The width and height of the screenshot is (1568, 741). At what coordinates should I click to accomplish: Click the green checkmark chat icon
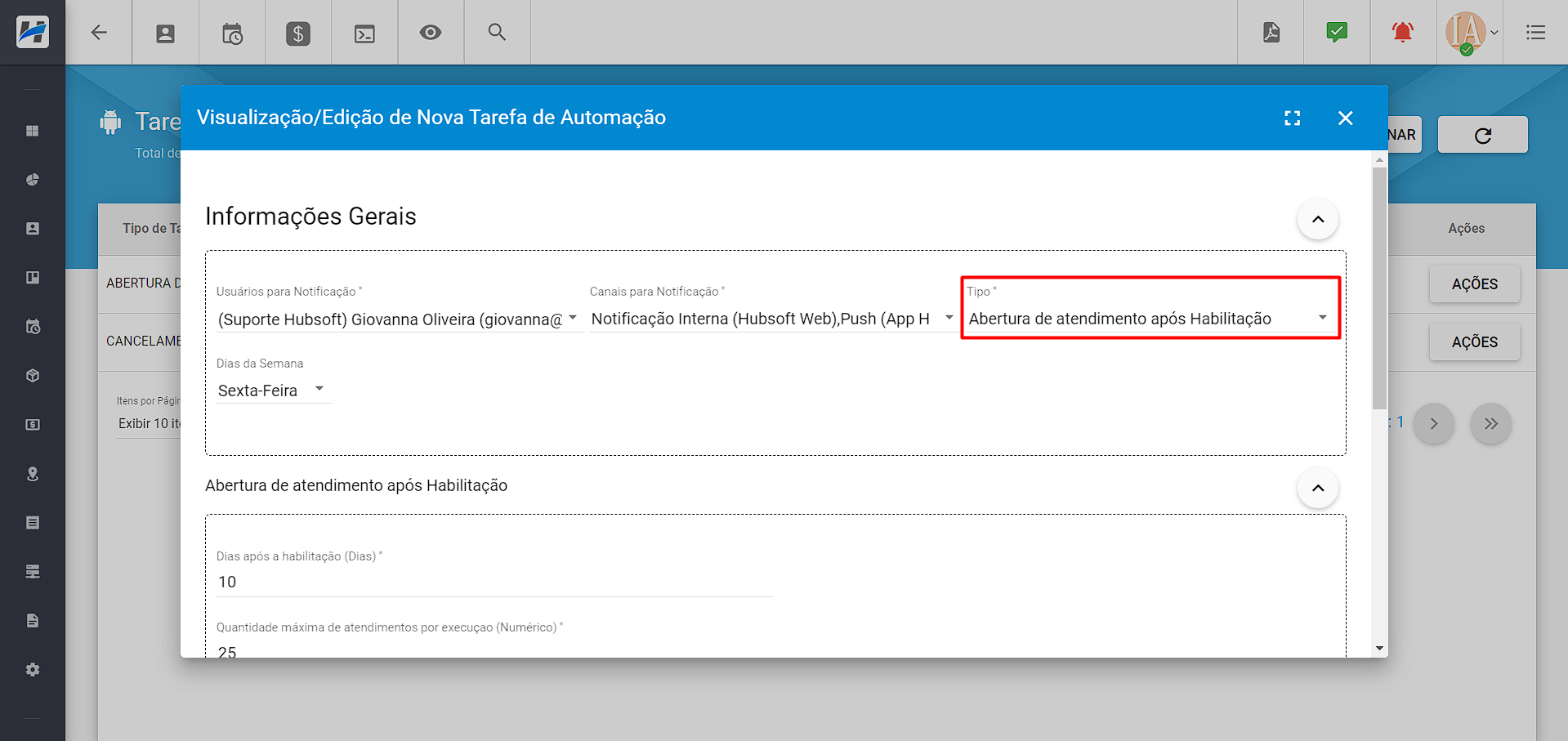tap(1337, 33)
